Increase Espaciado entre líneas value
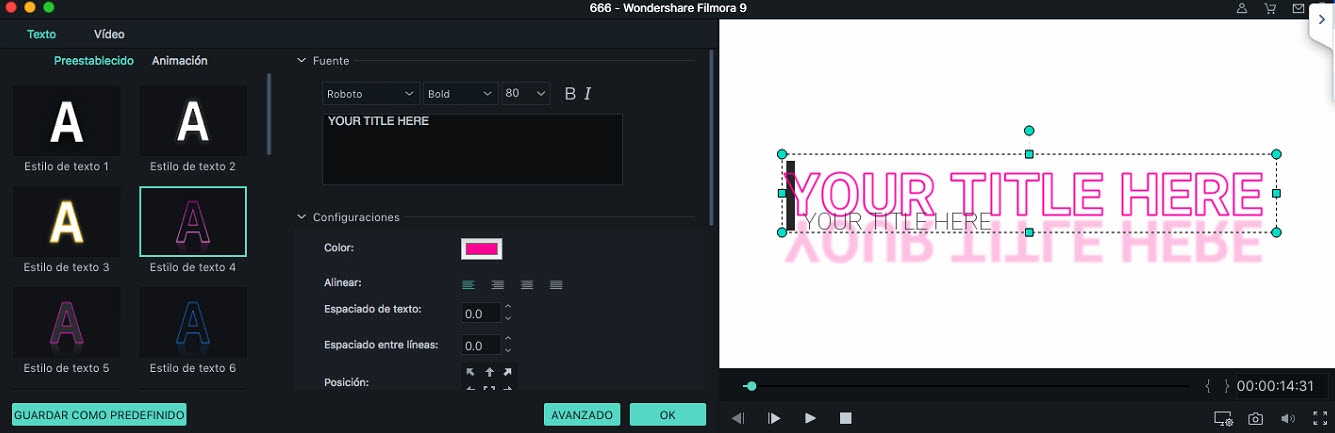Viewport: 1335px width, 433px height. tap(508, 340)
